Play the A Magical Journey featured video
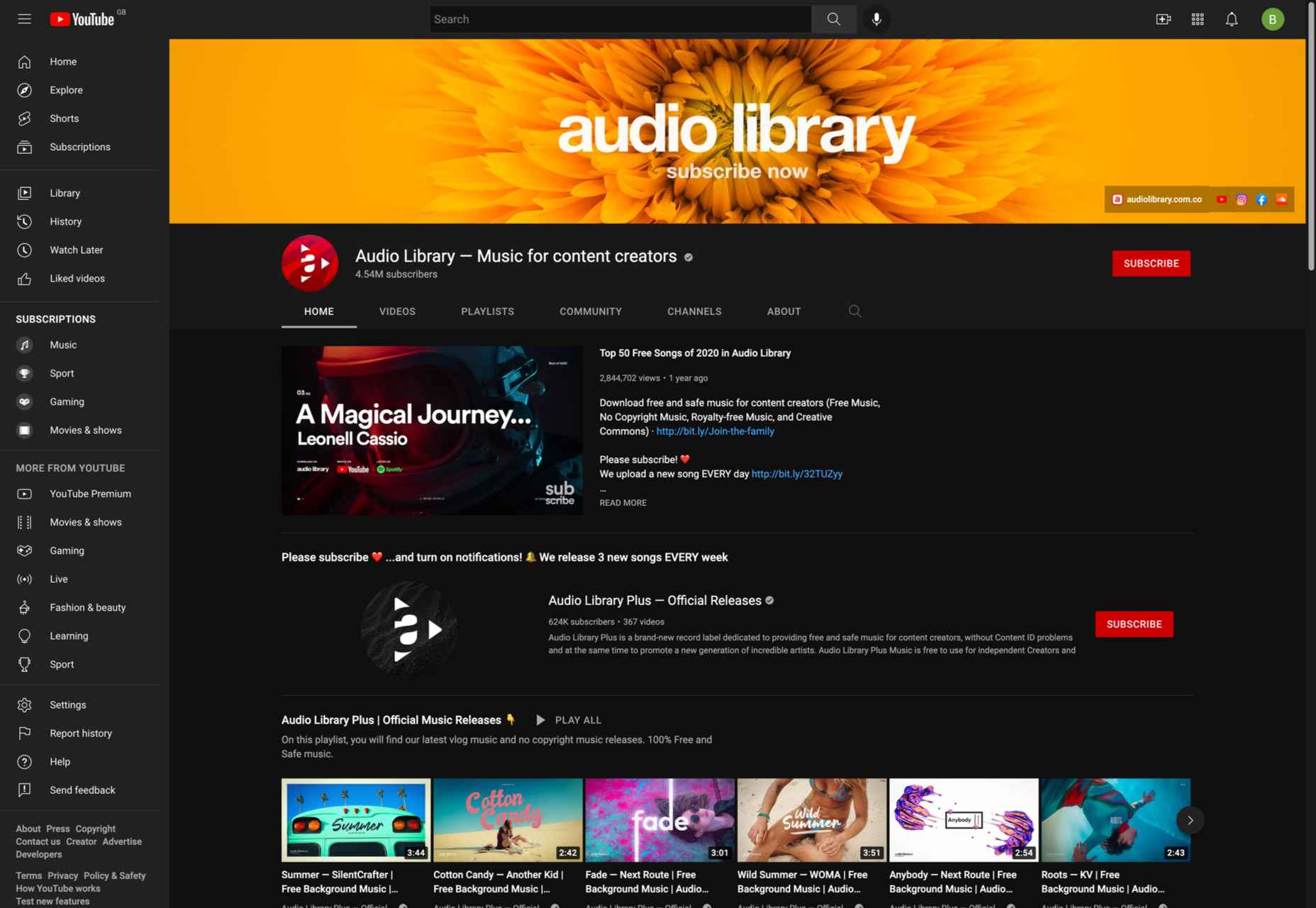 coord(432,431)
